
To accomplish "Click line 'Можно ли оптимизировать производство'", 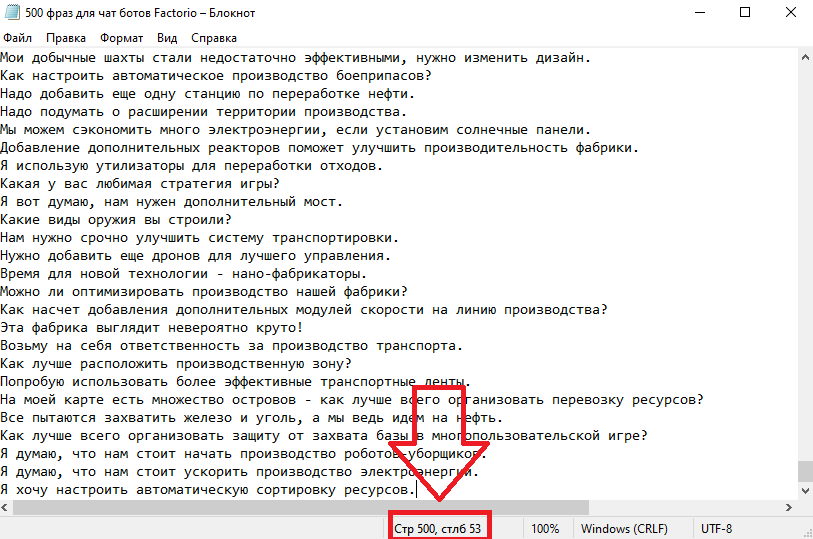I will point(204,292).
